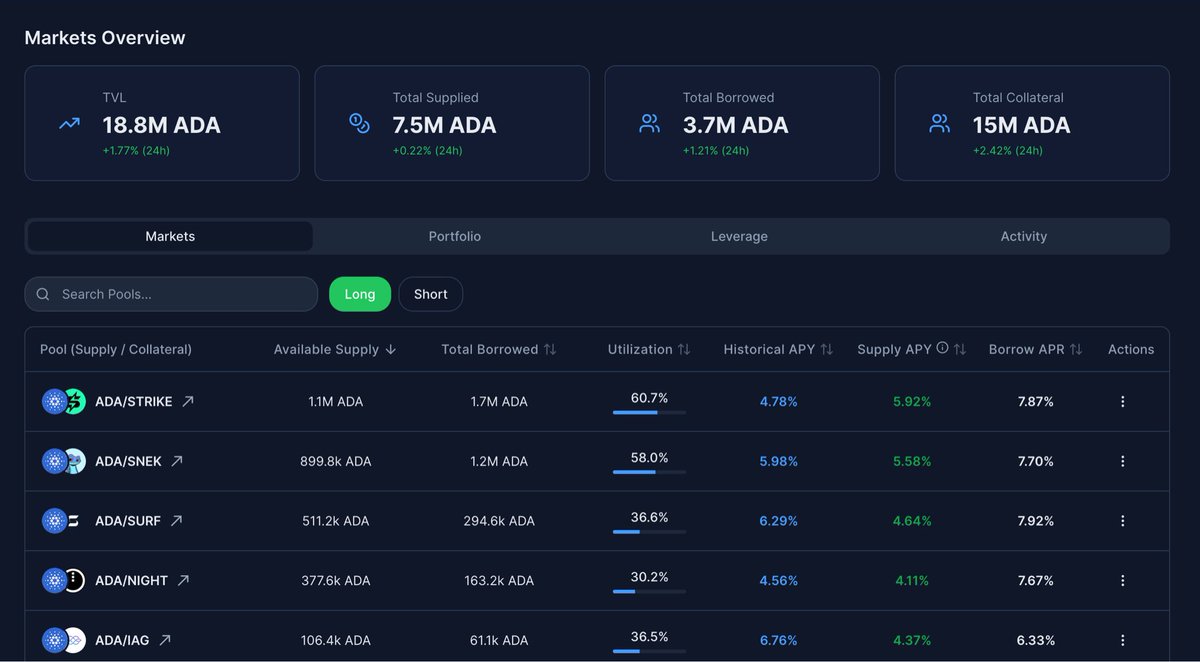Image resolution: width=1200 pixels, height=662 pixels.
Task: Click the 7.5M ADA supplied value
Action: click(445, 125)
